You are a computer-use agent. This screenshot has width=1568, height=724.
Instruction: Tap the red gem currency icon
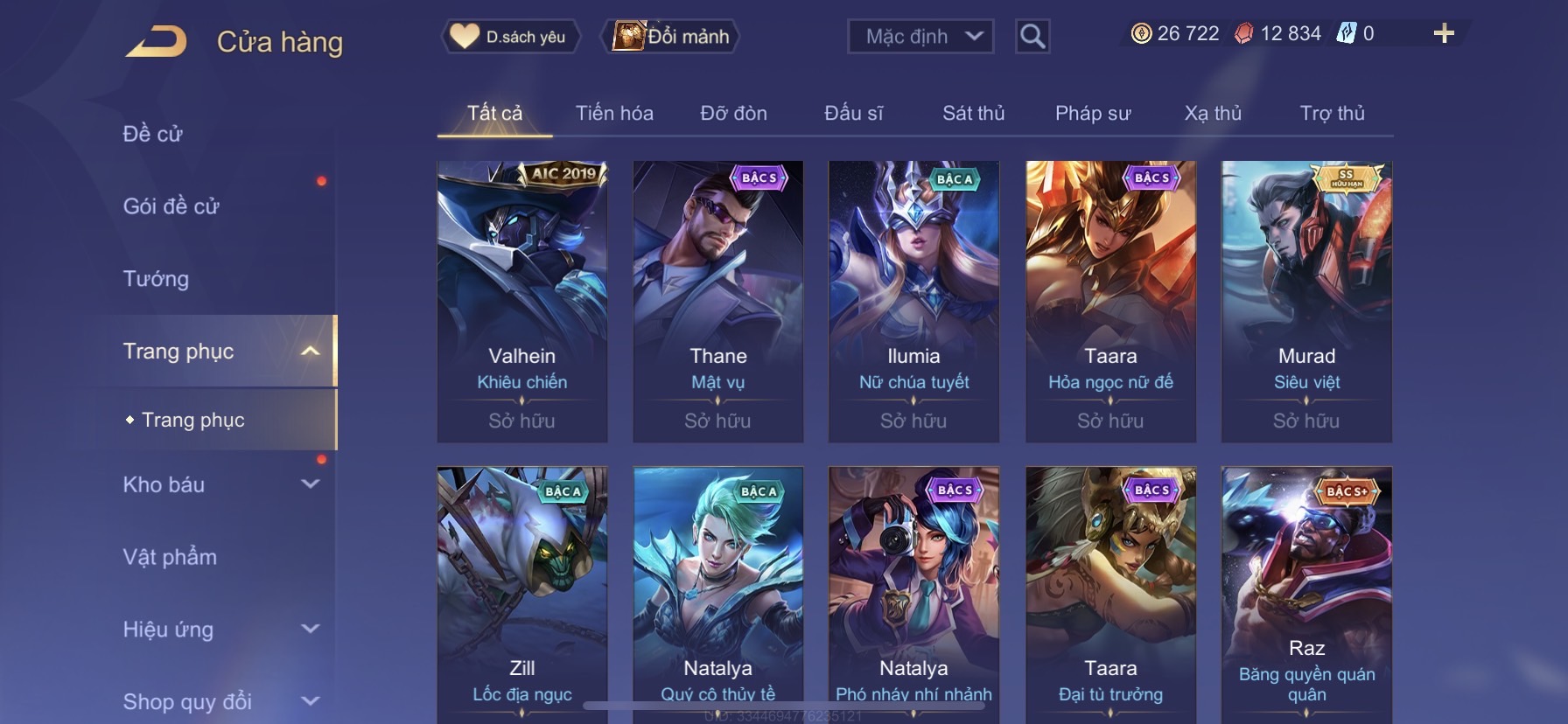pyautogui.click(x=1243, y=33)
